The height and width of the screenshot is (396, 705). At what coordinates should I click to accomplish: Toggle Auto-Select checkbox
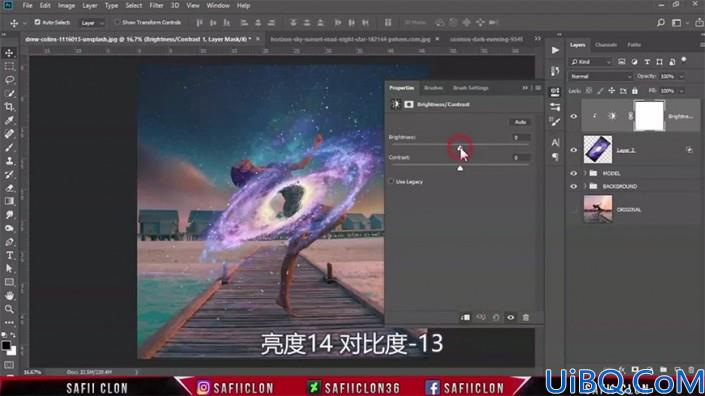pos(37,22)
